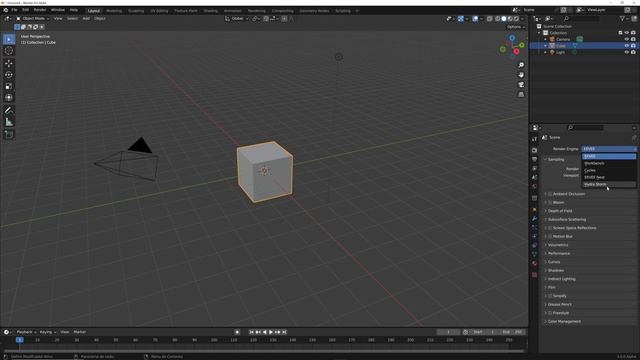This screenshot has height=360, width=640.
Task: Enable the Motion Blur checkbox
Action: coord(550,236)
